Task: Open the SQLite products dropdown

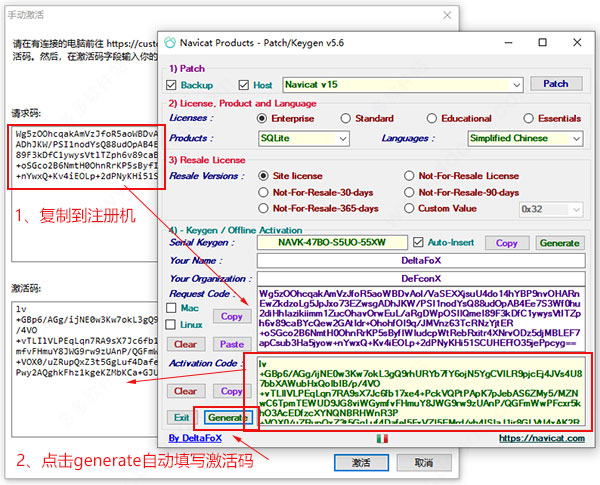Action: click(304, 138)
